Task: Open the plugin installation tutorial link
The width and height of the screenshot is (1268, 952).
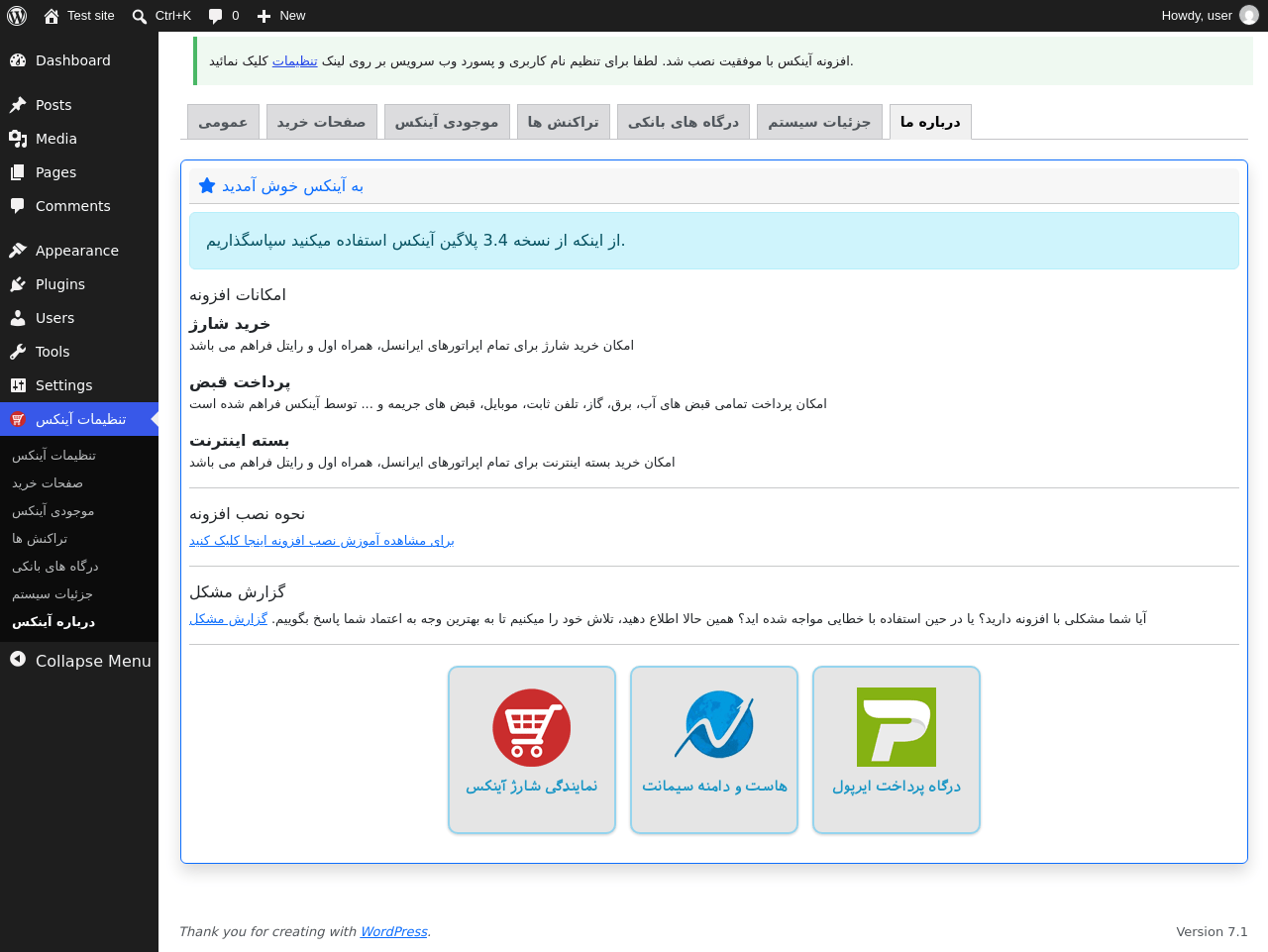Action: coord(322,541)
